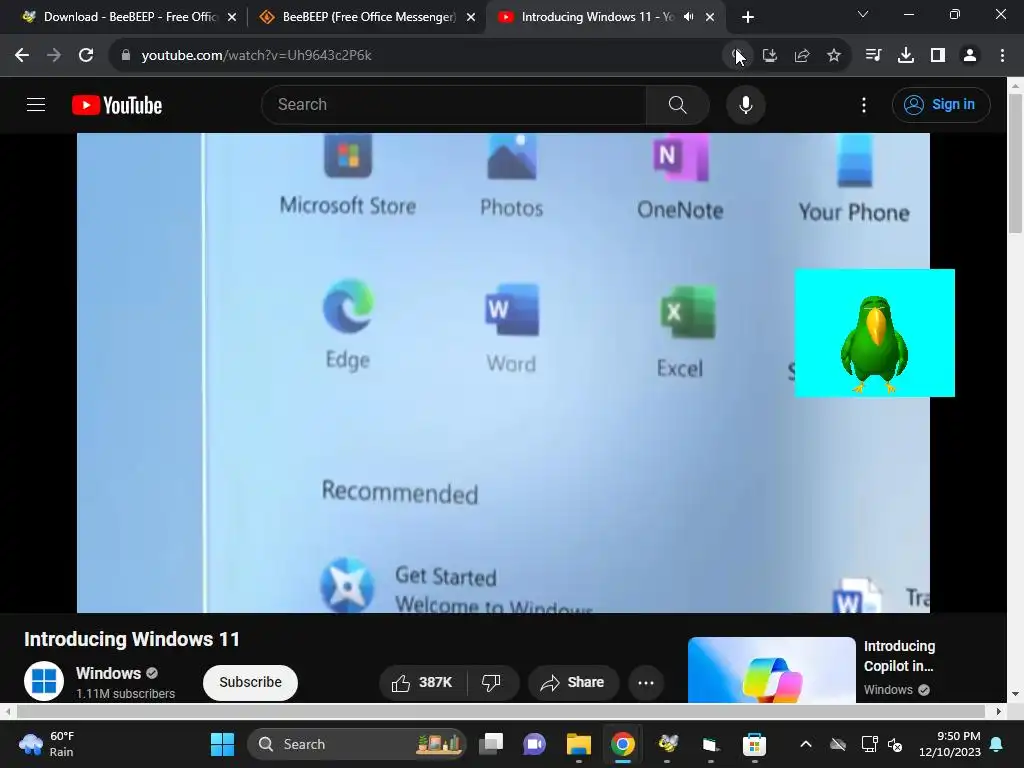Viewport: 1024px width, 768px height.
Task: Open Task View on taskbar
Action: click(491, 744)
